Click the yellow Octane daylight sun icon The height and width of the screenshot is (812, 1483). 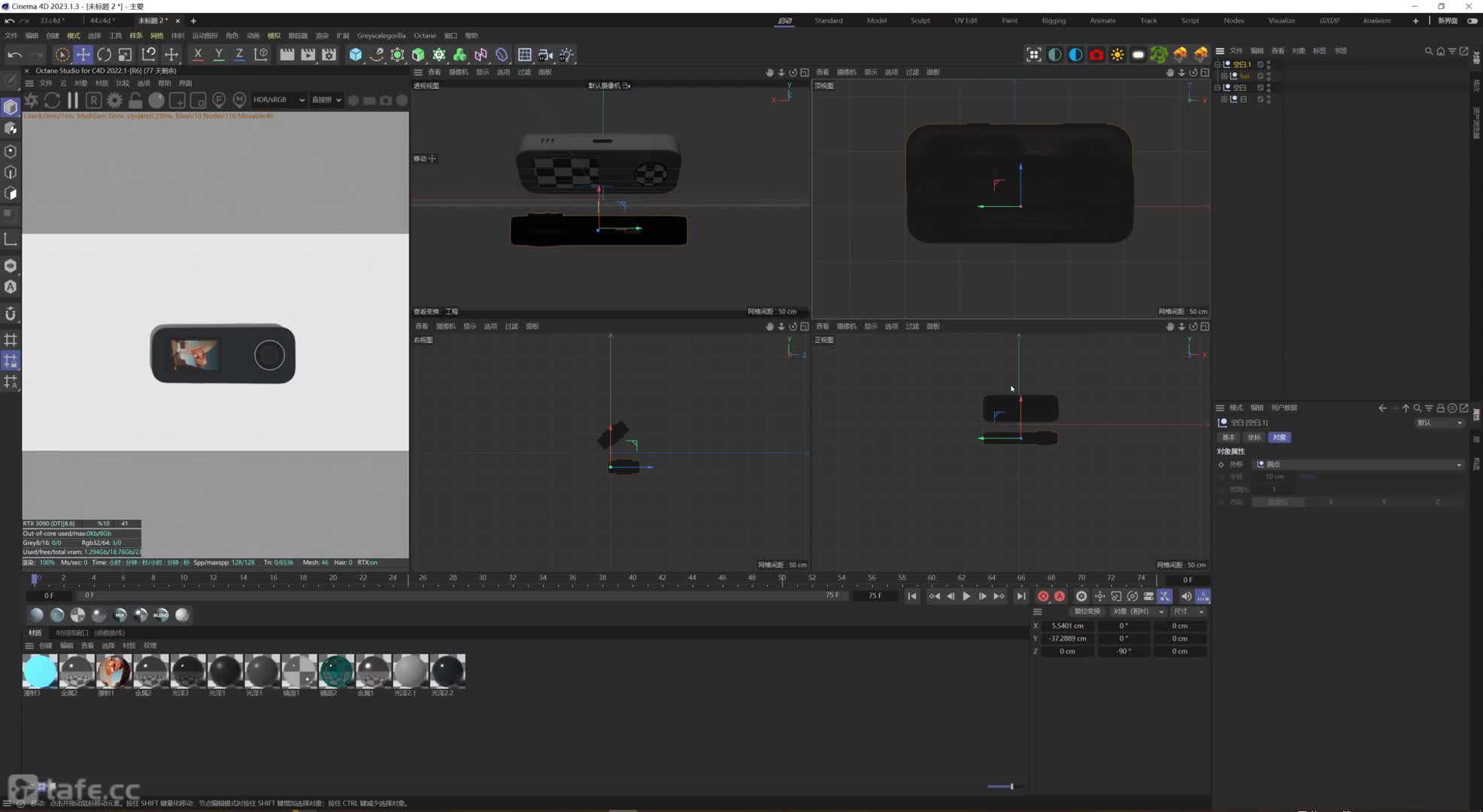[1118, 54]
